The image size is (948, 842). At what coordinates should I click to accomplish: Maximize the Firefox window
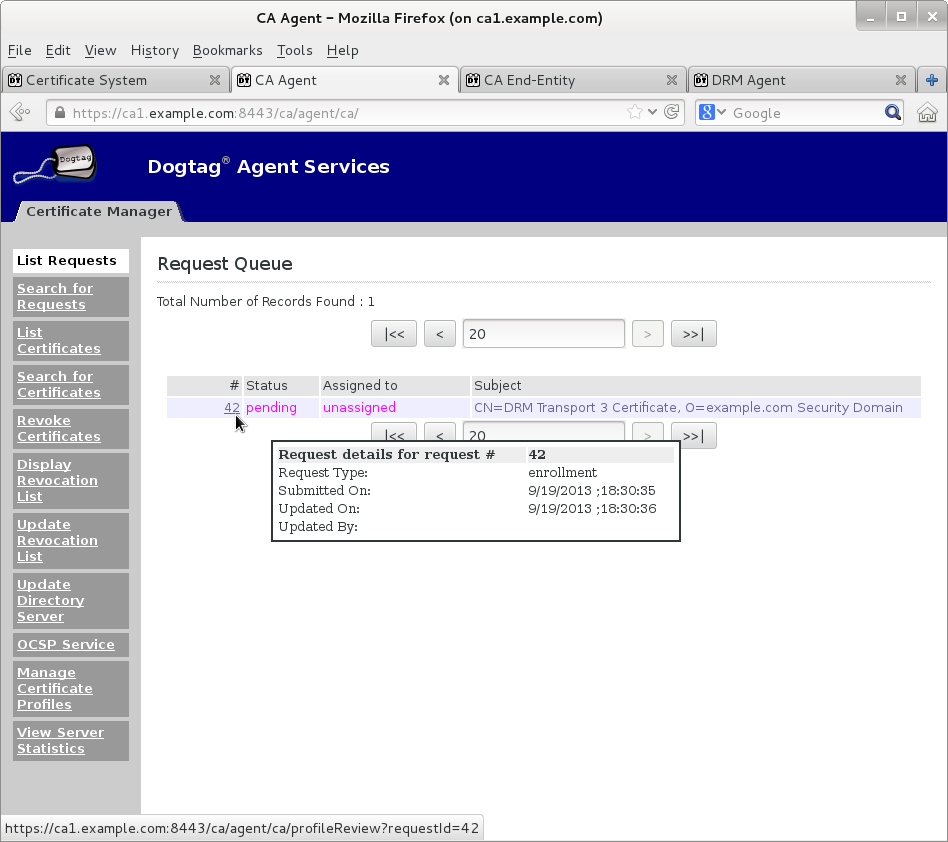coord(901,17)
